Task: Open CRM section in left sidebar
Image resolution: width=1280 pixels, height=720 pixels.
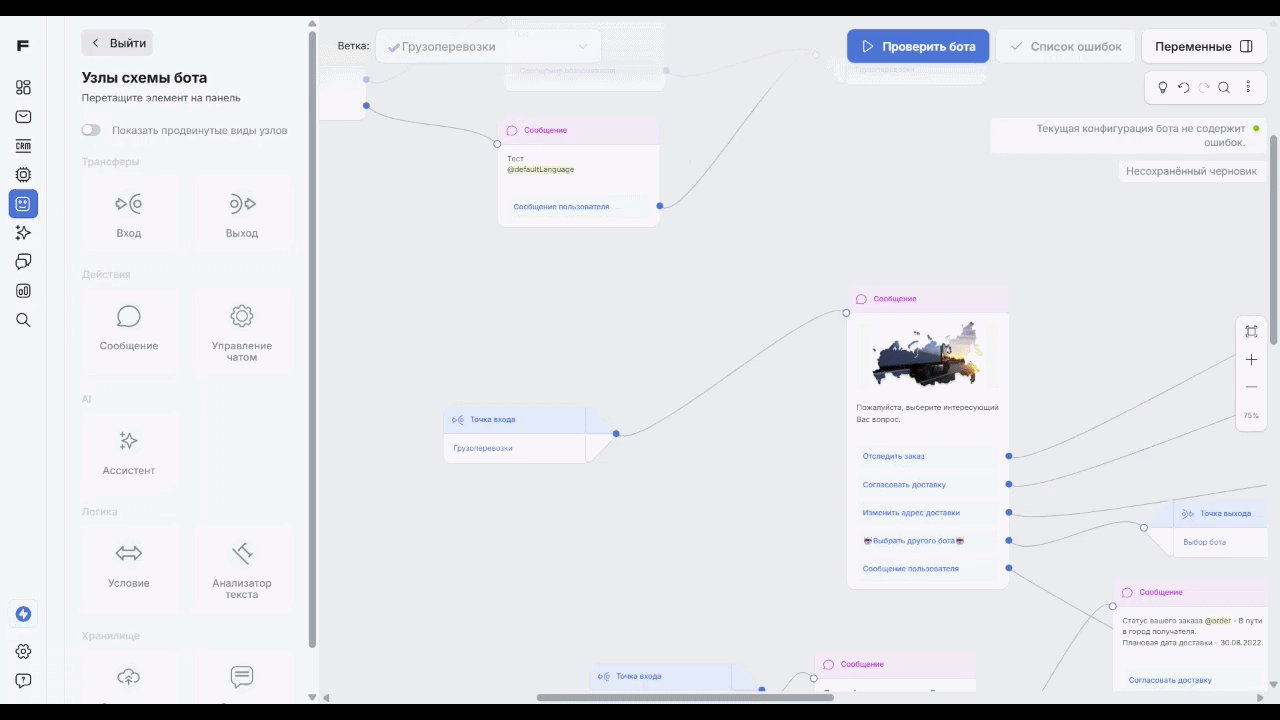Action: (x=23, y=146)
